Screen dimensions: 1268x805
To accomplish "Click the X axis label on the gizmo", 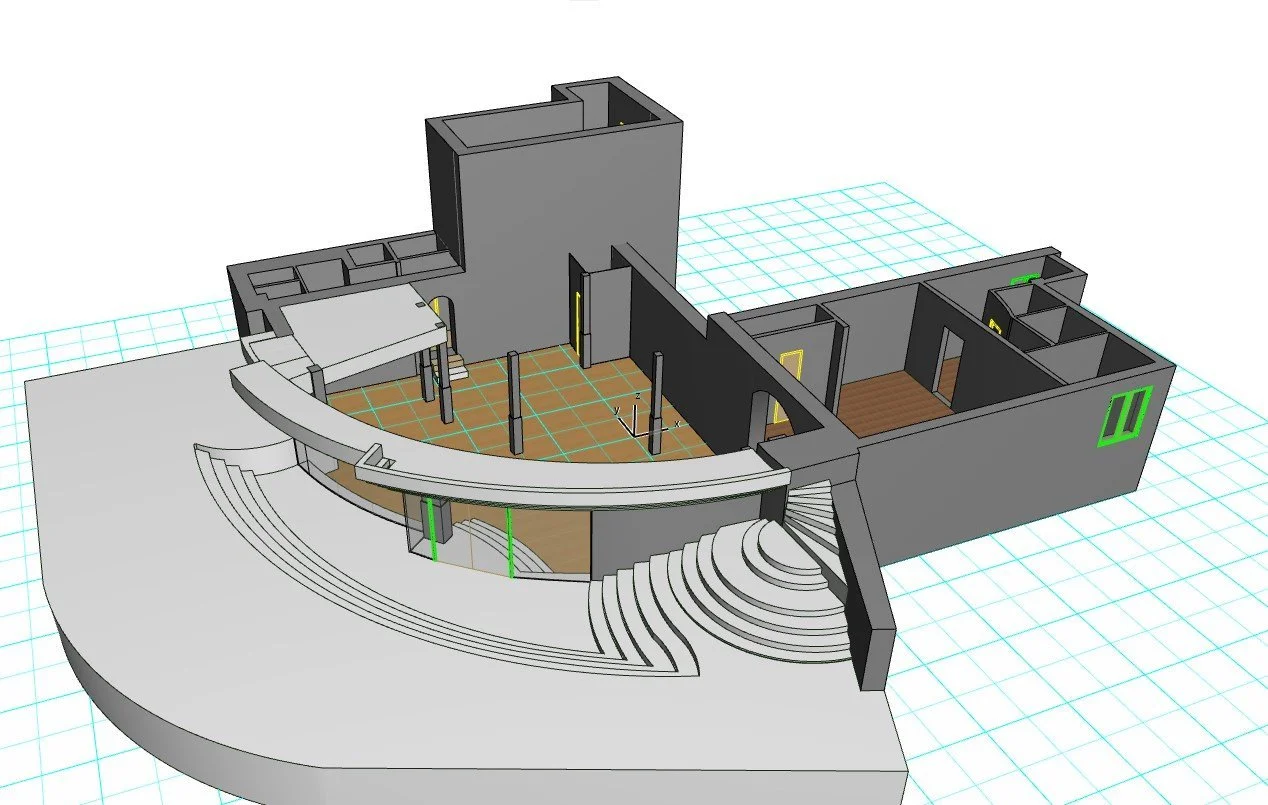I will click(x=677, y=425).
